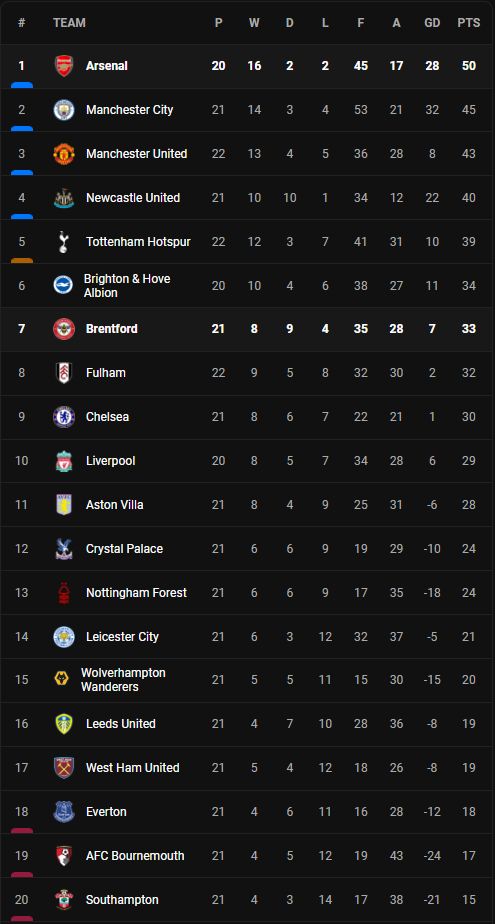Select the Manchester United badge icon
The height and width of the screenshot is (924, 495).
(x=64, y=154)
